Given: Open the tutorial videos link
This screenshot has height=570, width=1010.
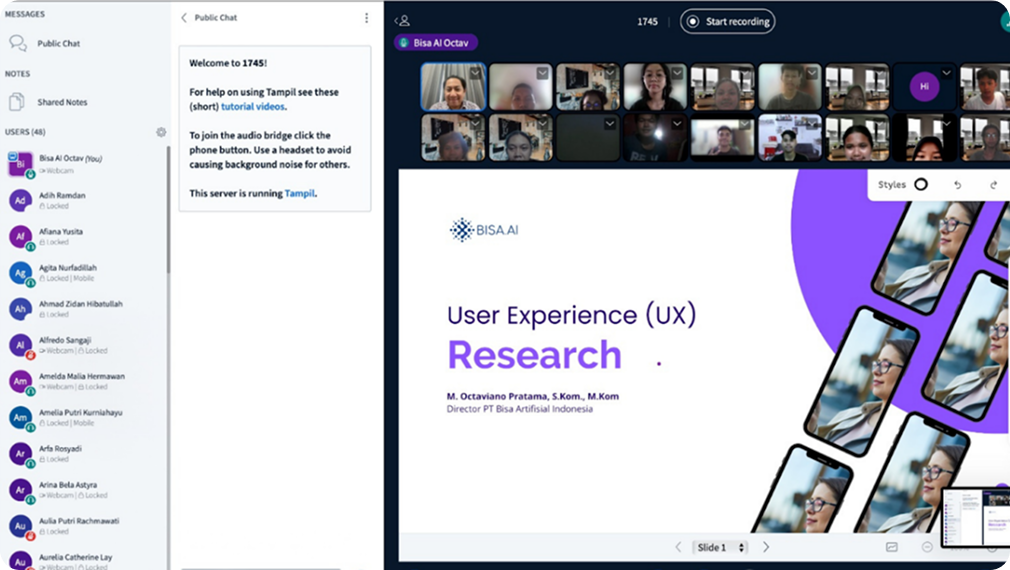Looking at the screenshot, I should pyautogui.click(x=253, y=106).
